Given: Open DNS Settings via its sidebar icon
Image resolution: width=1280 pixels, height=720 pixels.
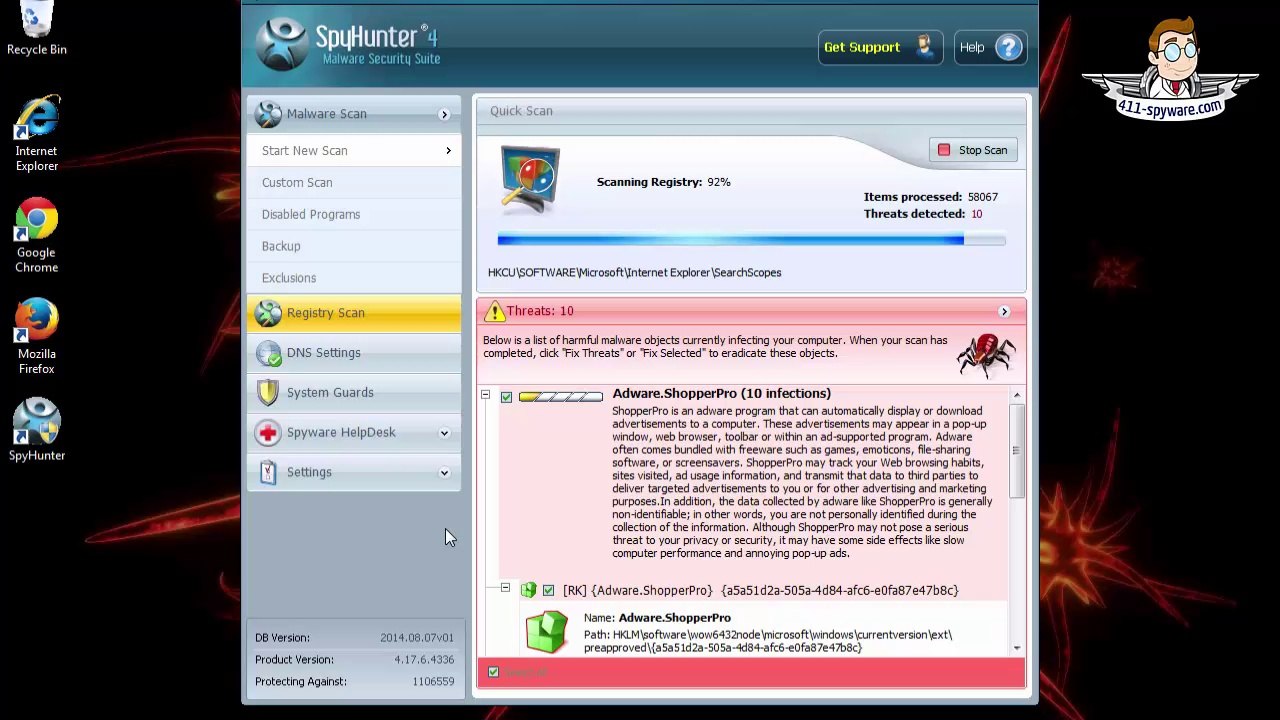Looking at the screenshot, I should click(x=268, y=353).
